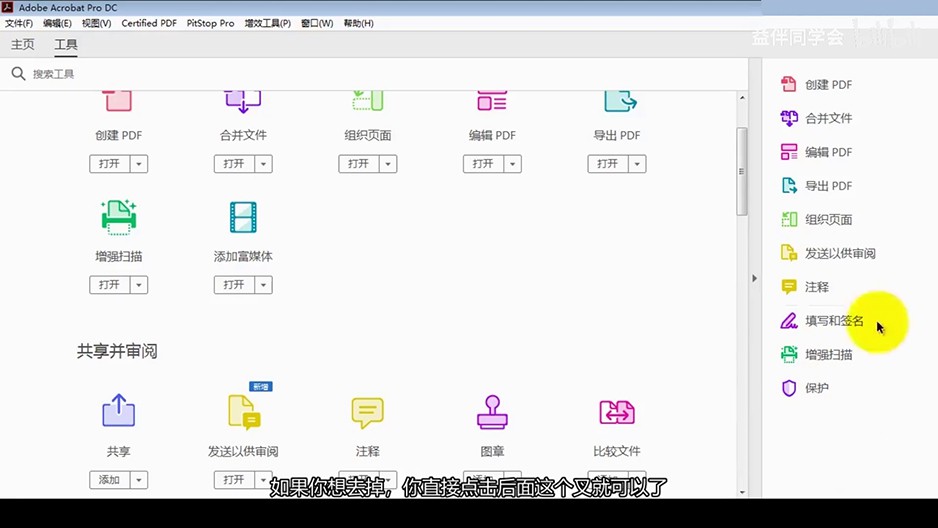938x528 pixels.
Task: Select 编辑 PDF icon in right sidebar
Action: click(789, 152)
